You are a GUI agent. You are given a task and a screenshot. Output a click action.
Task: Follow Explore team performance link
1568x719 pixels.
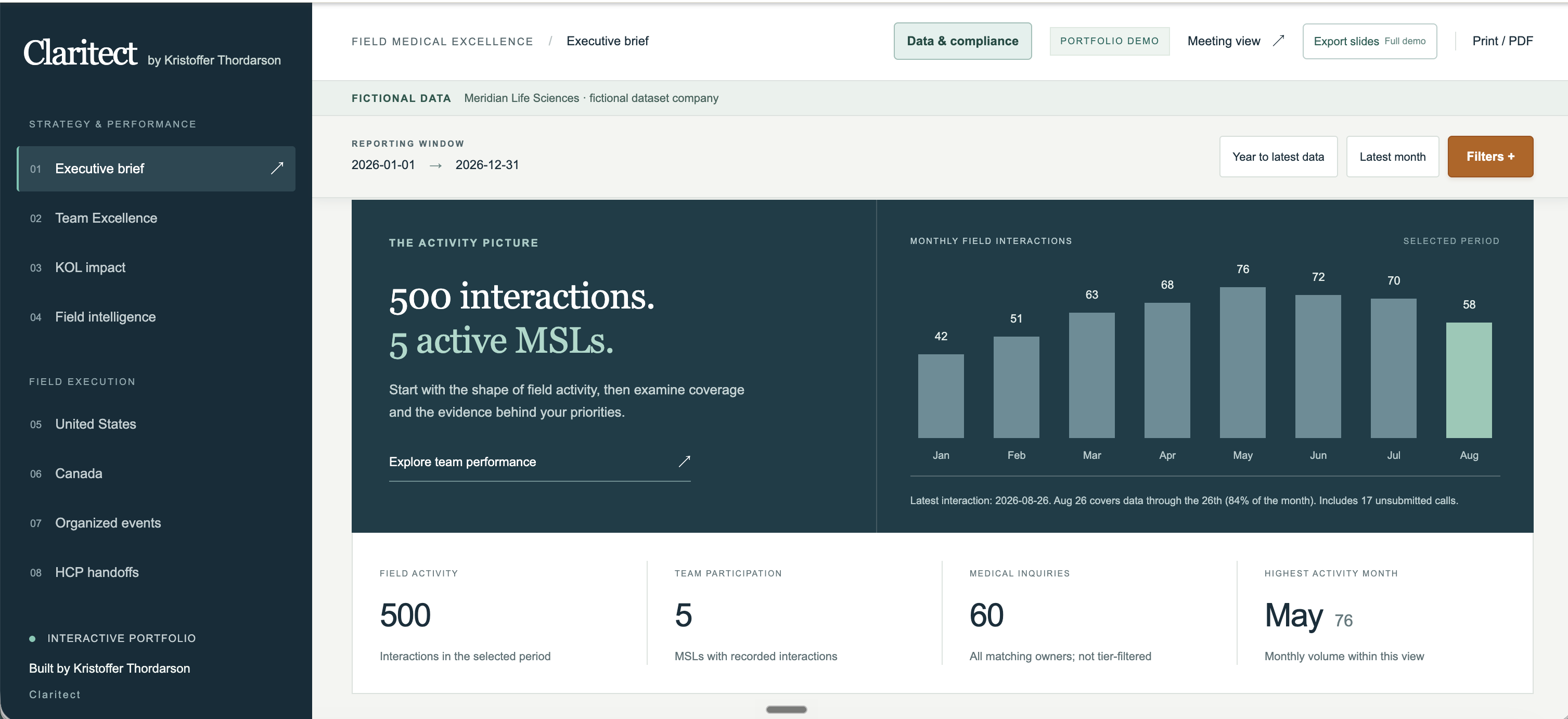click(x=539, y=463)
